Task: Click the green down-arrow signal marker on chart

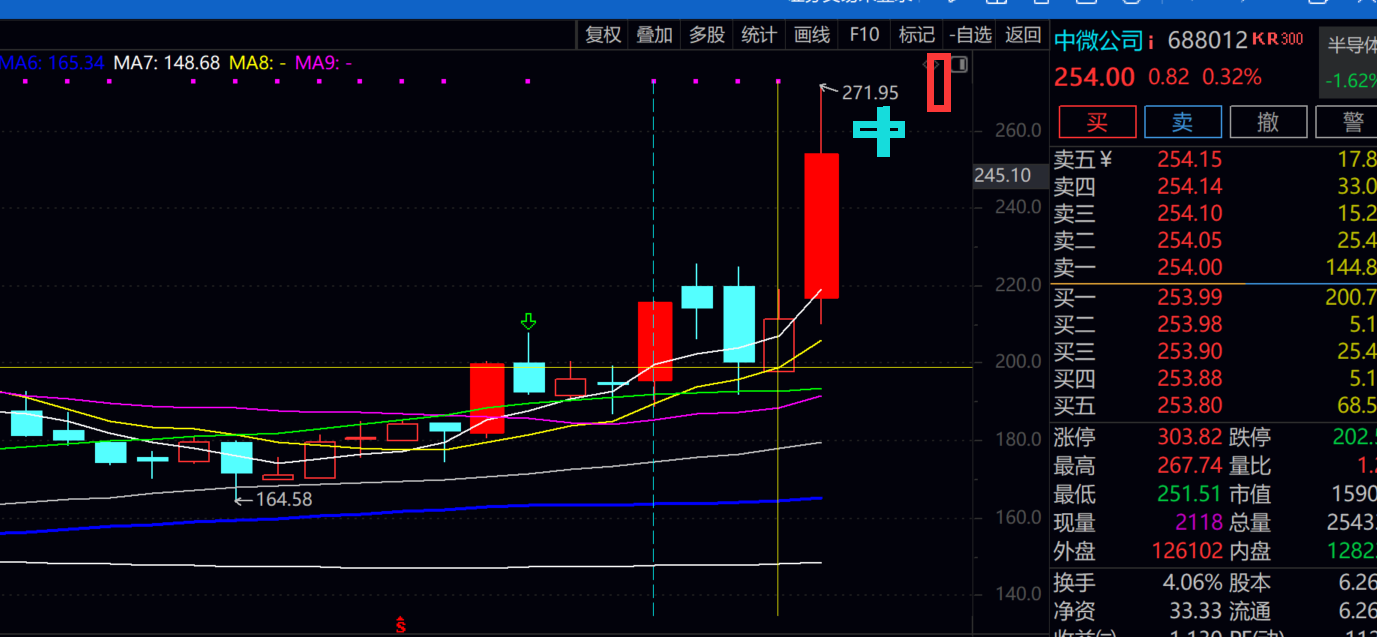Action: (528, 321)
